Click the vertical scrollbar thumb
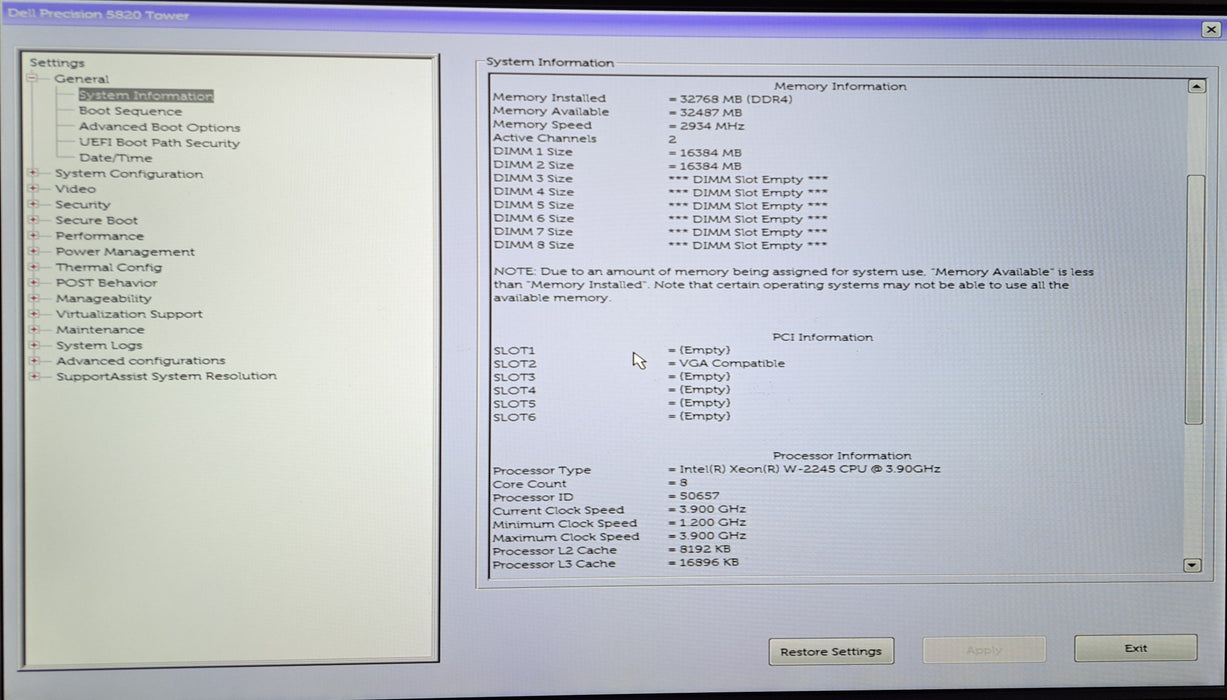This screenshot has height=700, width=1227. pyautogui.click(x=1194, y=300)
